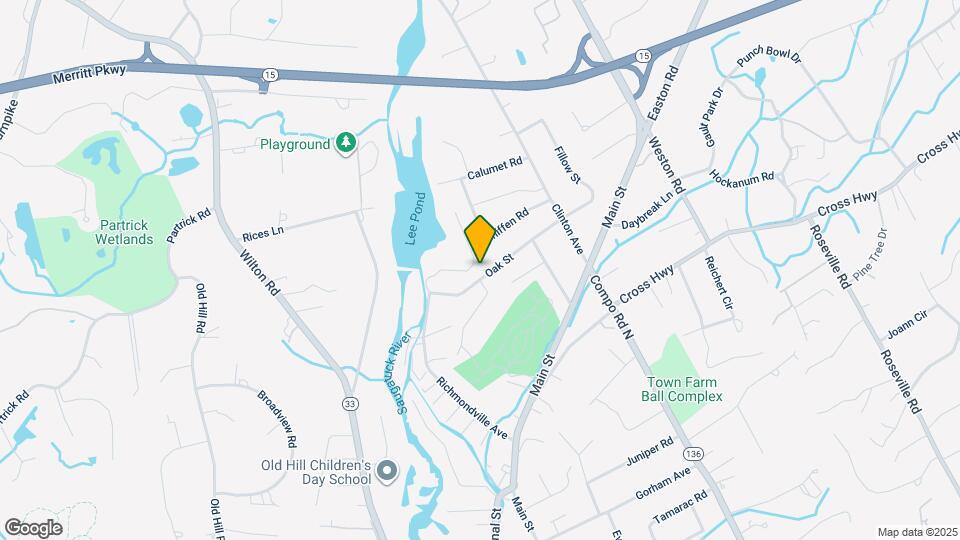Select the Punch Bowl Dr label

point(769,56)
